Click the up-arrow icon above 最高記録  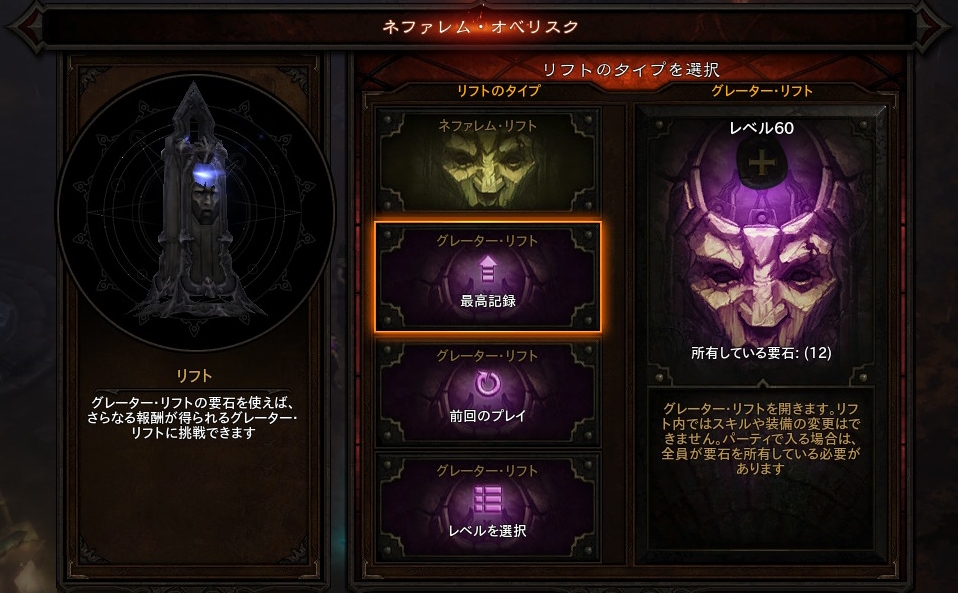pyautogui.click(x=488, y=269)
